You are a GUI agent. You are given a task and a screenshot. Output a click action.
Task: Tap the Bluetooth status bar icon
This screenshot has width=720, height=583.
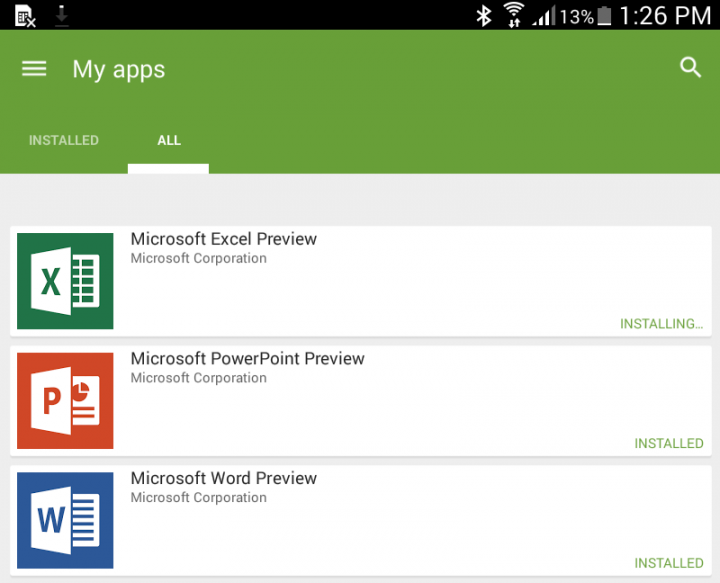[484, 16]
